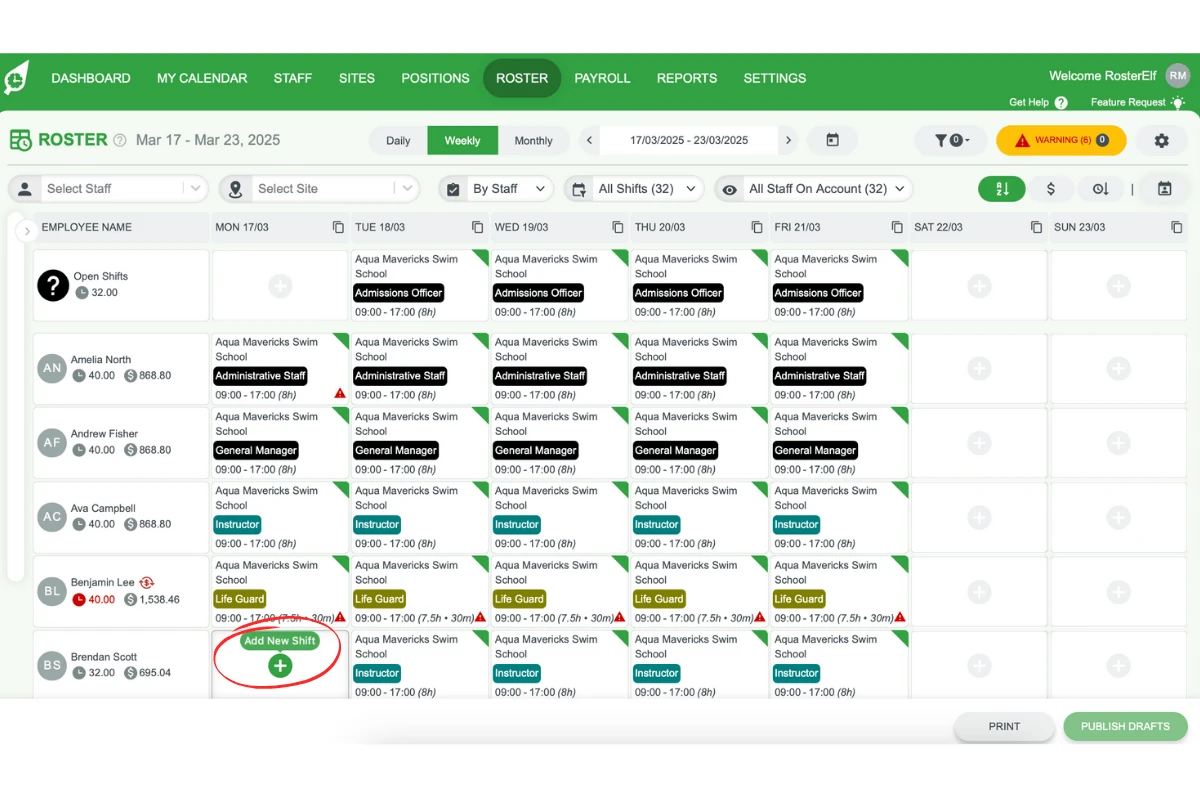
Task: Copy FRI 21/03 day shifts icon
Action: click(x=897, y=227)
